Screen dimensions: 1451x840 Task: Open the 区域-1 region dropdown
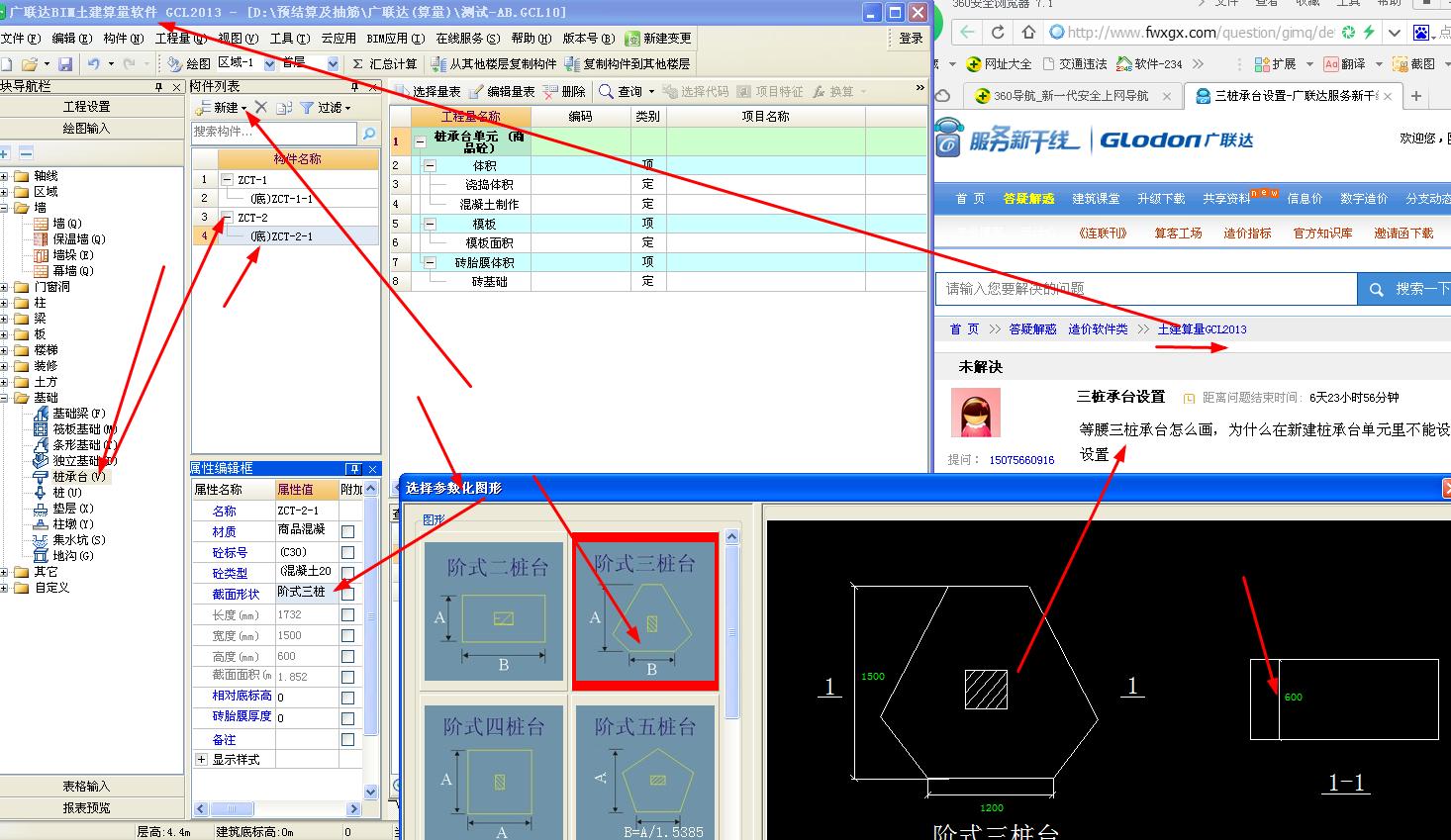point(268,63)
